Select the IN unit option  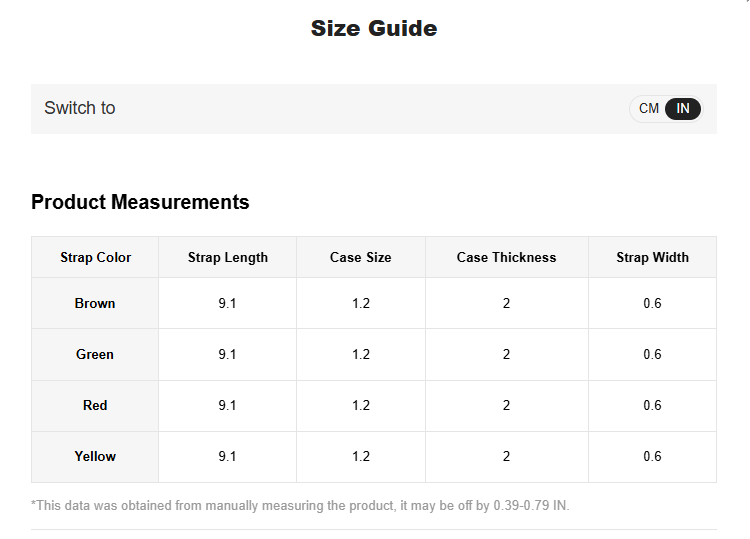683,109
